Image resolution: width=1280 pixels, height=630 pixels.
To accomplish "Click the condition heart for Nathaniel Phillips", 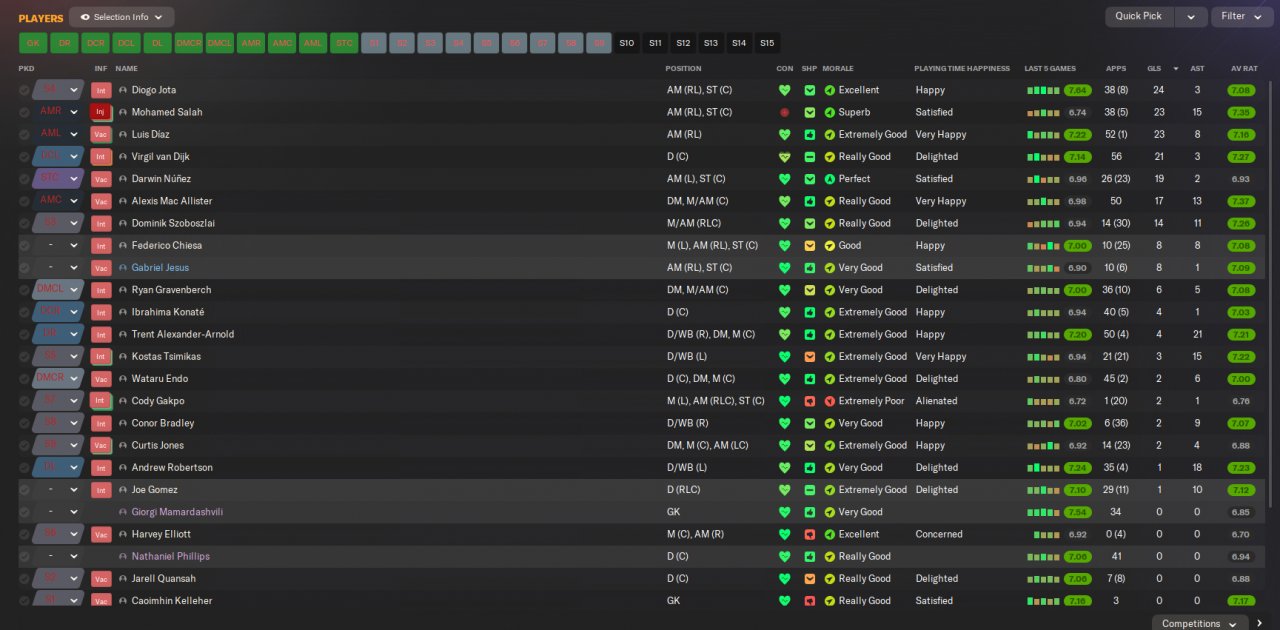I will click(x=784, y=556).
